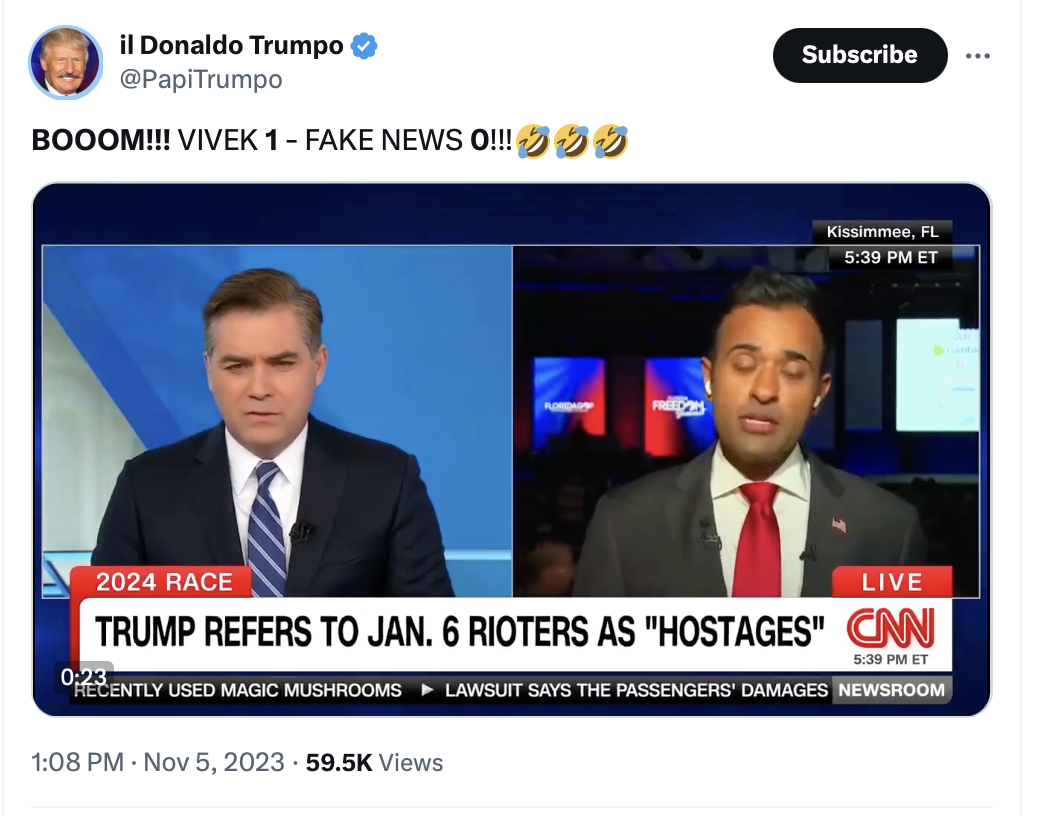
Task: Click the BOOOM!!! VIVEK 1 tweet text
Action: click(270, 142)
